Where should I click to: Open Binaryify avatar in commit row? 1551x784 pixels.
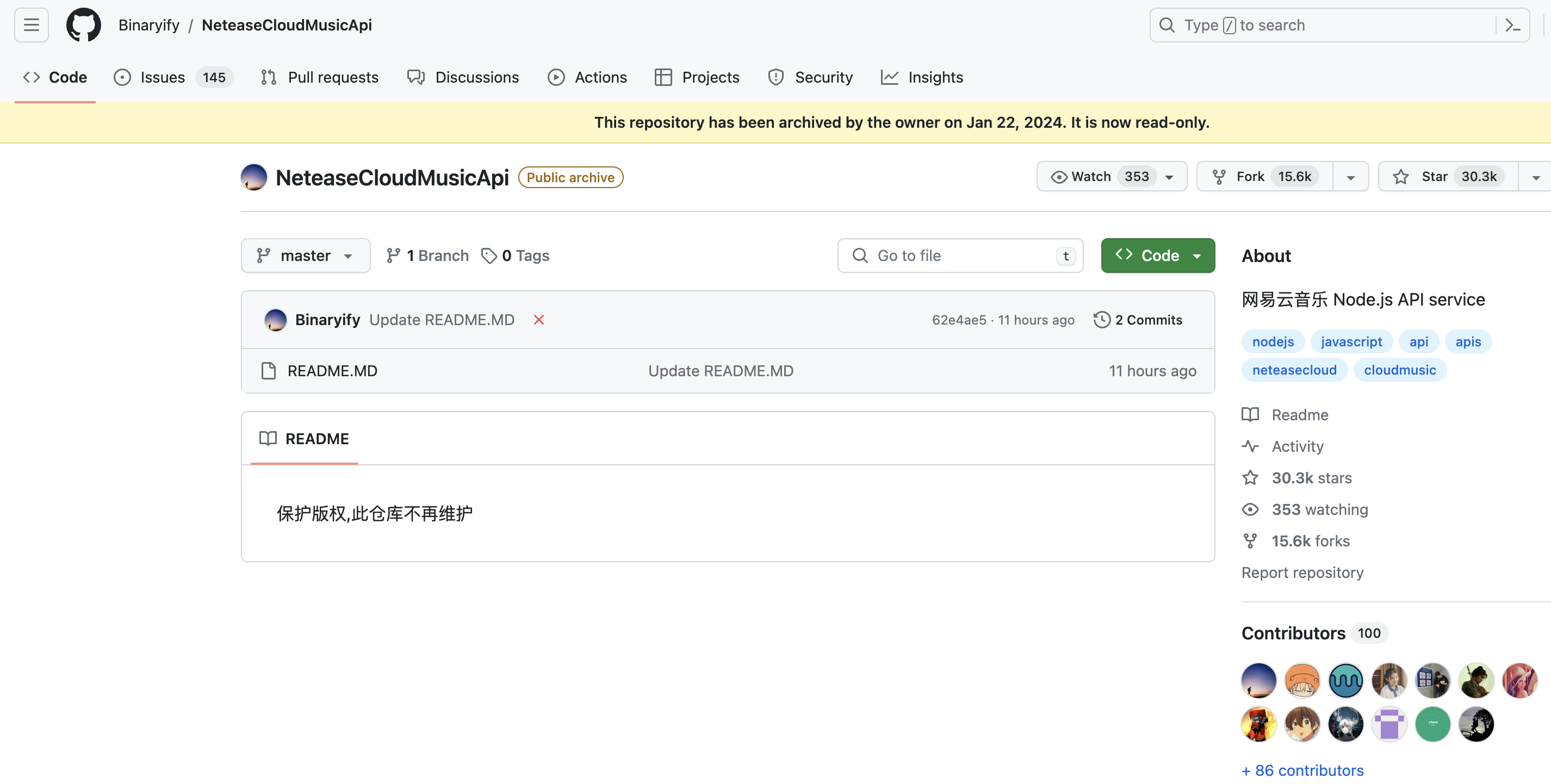tap(276, 320)
